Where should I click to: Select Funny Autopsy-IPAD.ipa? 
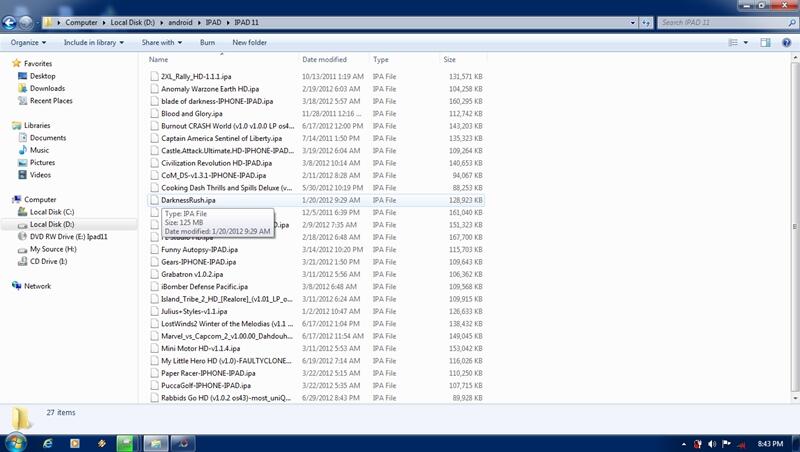[x=199, y=249]
